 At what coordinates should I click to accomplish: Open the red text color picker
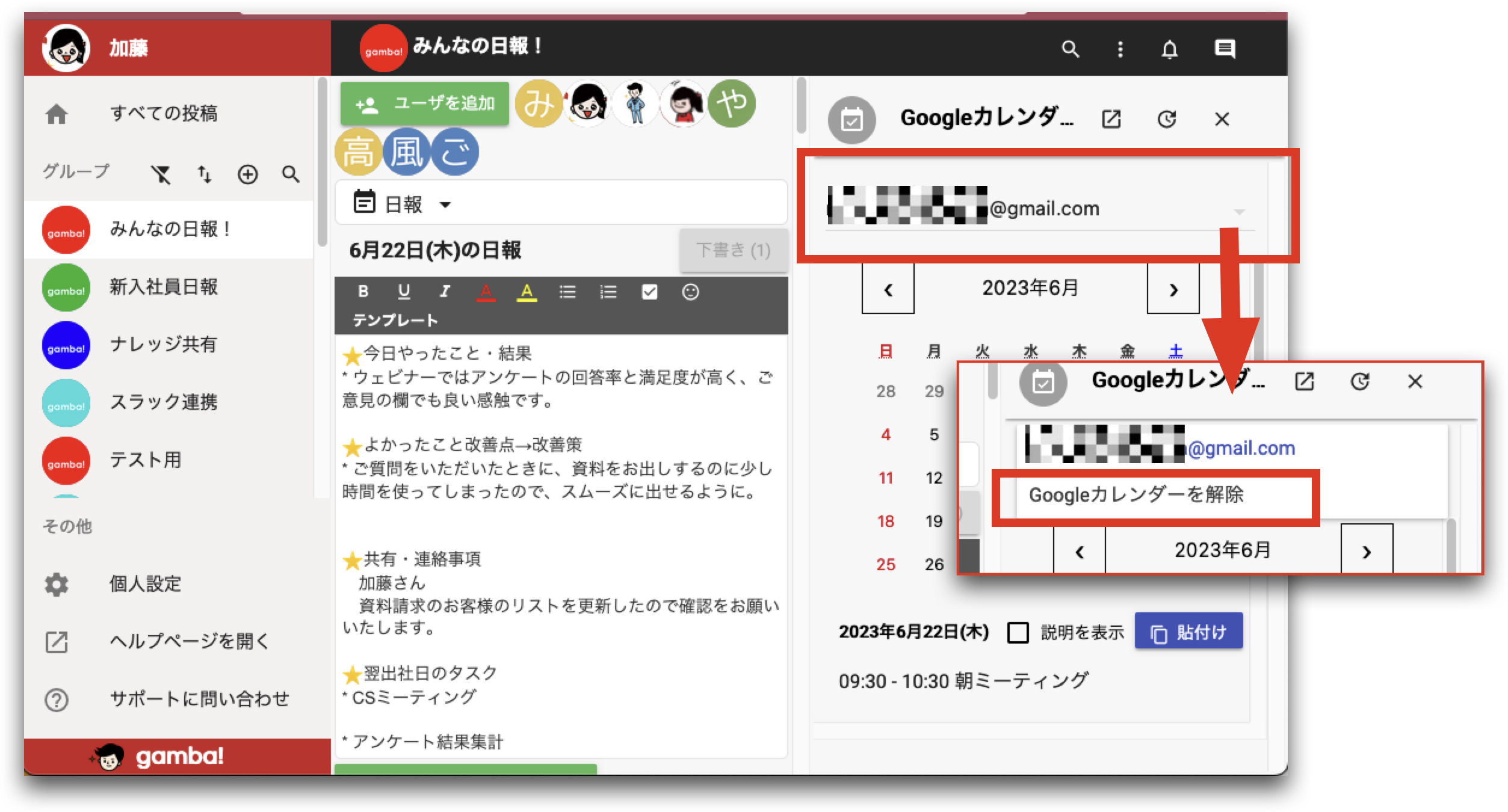[x=486, y=292]
